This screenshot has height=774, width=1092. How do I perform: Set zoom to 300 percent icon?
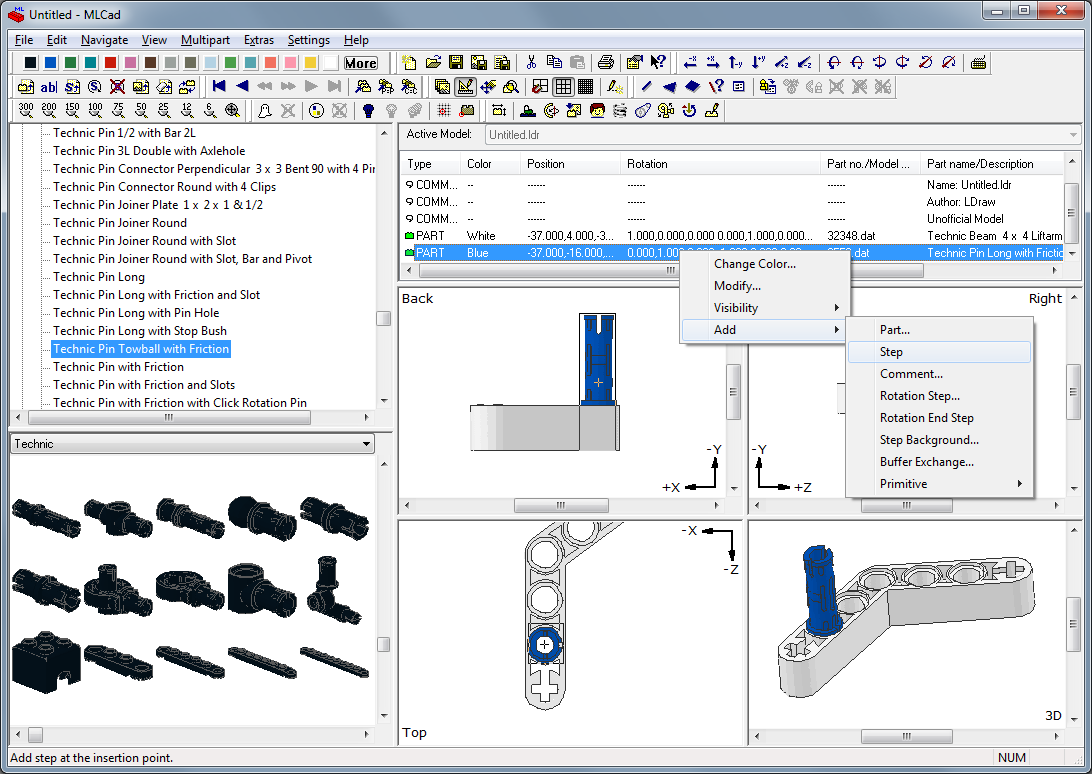click(x=26, y=110)
